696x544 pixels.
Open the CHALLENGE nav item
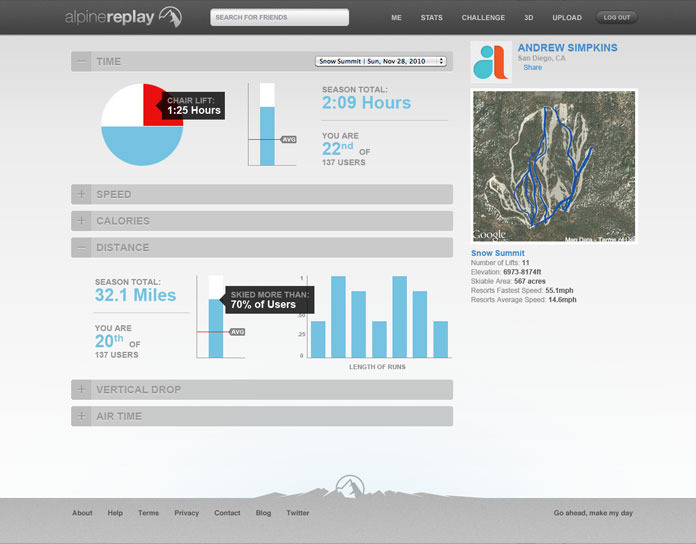coord(483,18)
